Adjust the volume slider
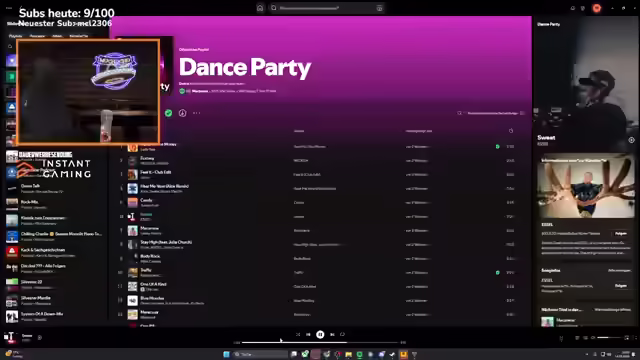This screenshot has width=640, height=360. point(609,338)
